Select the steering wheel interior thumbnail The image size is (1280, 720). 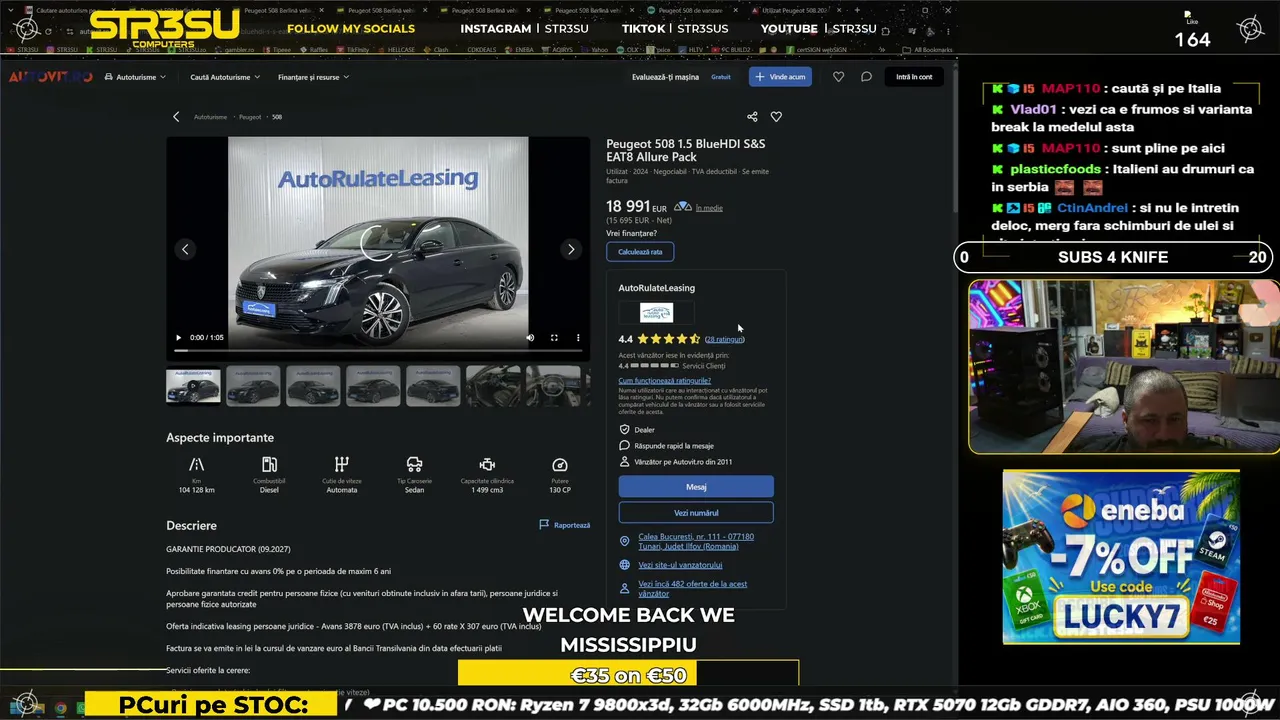(x=553, y=386)
